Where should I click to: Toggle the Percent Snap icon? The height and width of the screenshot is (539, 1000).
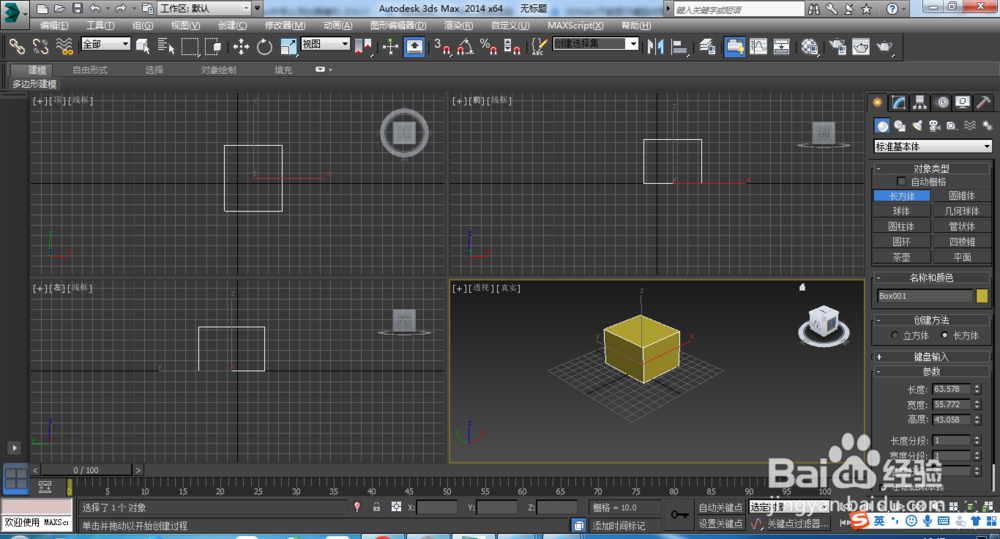tap(489, 47)
